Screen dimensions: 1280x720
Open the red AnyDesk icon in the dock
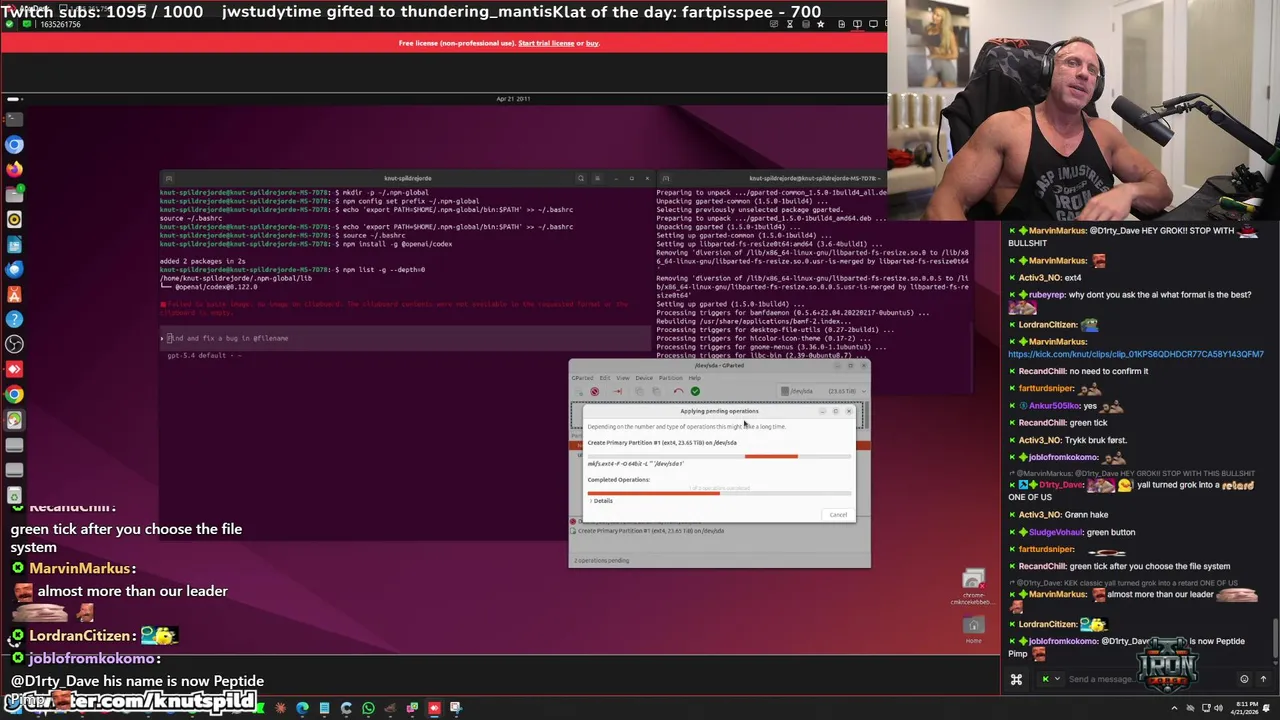point(14,369)
